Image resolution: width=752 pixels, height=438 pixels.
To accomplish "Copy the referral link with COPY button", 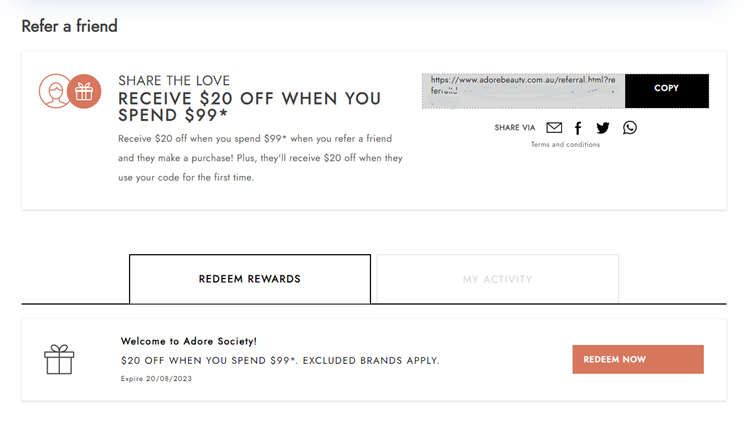I will click(667, 91).
